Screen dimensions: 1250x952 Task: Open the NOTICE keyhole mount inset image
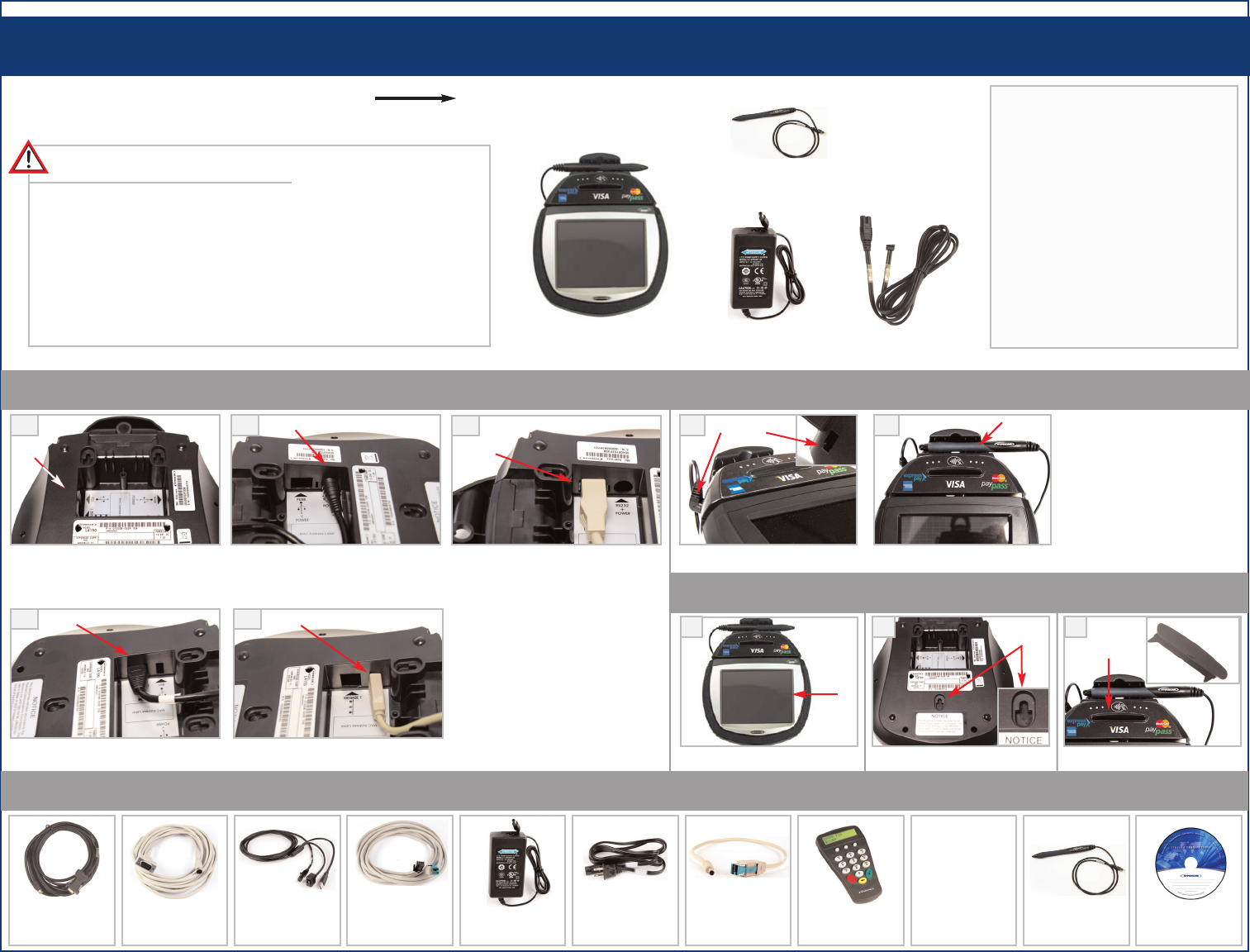tap(1024, 717)
